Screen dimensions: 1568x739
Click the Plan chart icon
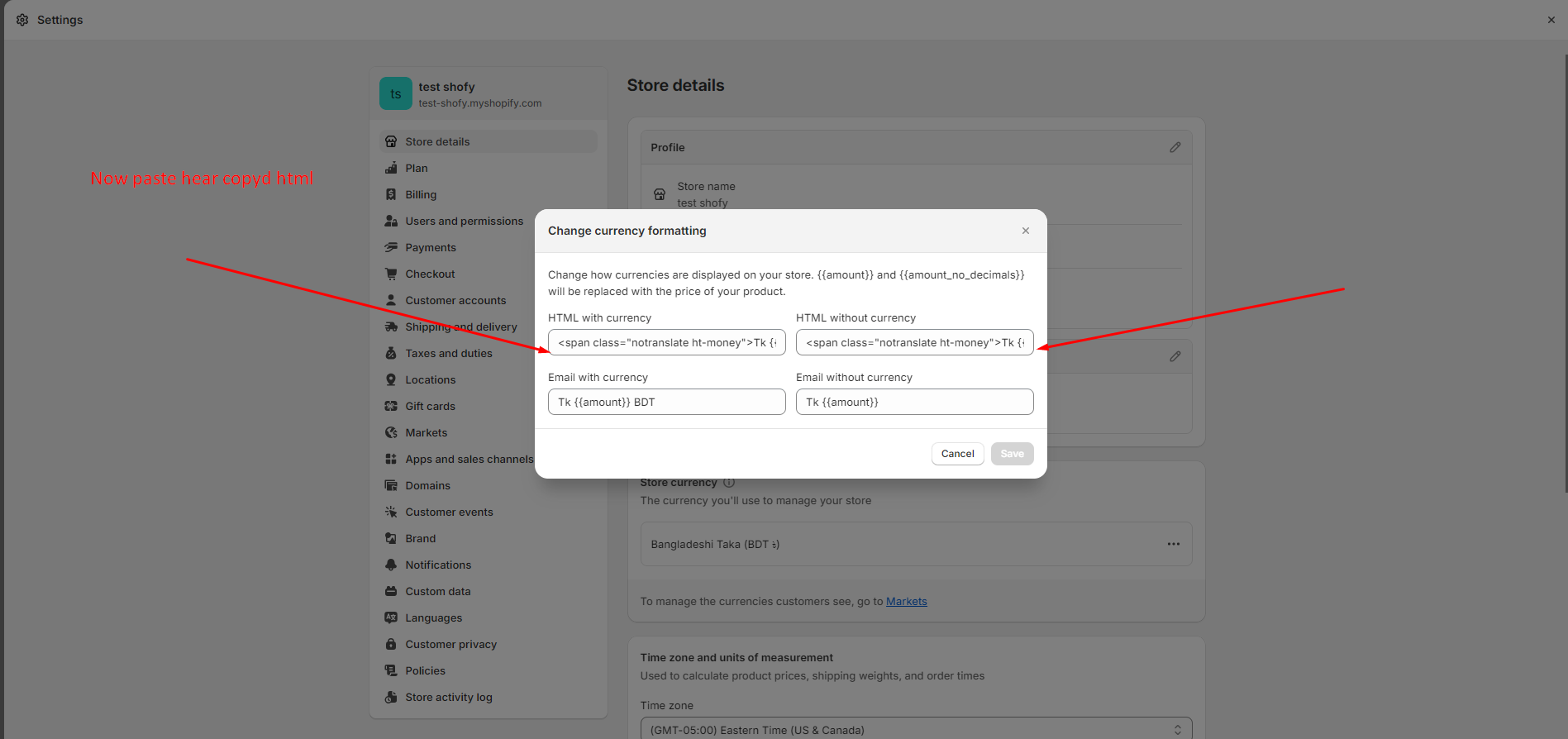pyautogui.click(x=391, y=168)
